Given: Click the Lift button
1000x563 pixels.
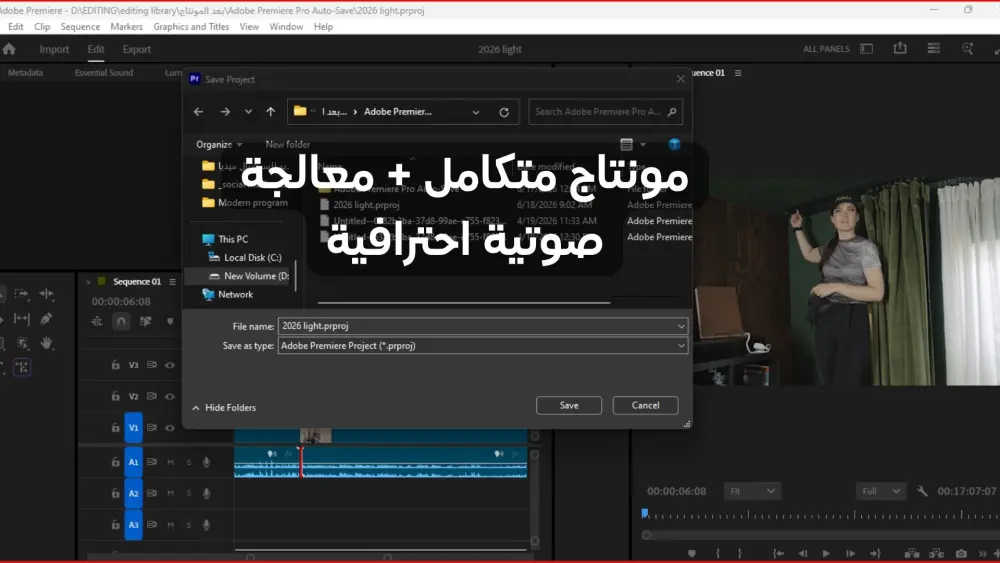Looking at the screenshot, I should click(912, 553).
